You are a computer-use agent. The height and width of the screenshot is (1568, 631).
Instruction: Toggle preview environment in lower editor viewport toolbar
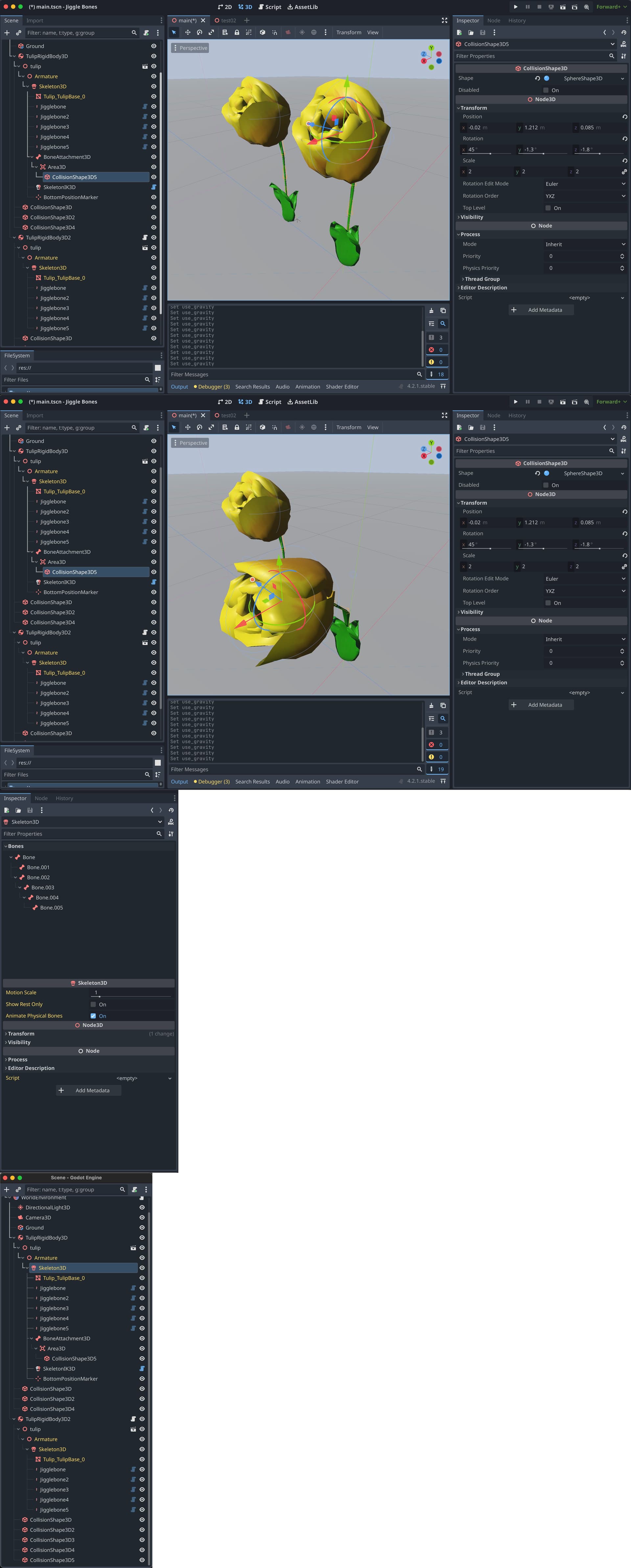[x=314, y=427]
